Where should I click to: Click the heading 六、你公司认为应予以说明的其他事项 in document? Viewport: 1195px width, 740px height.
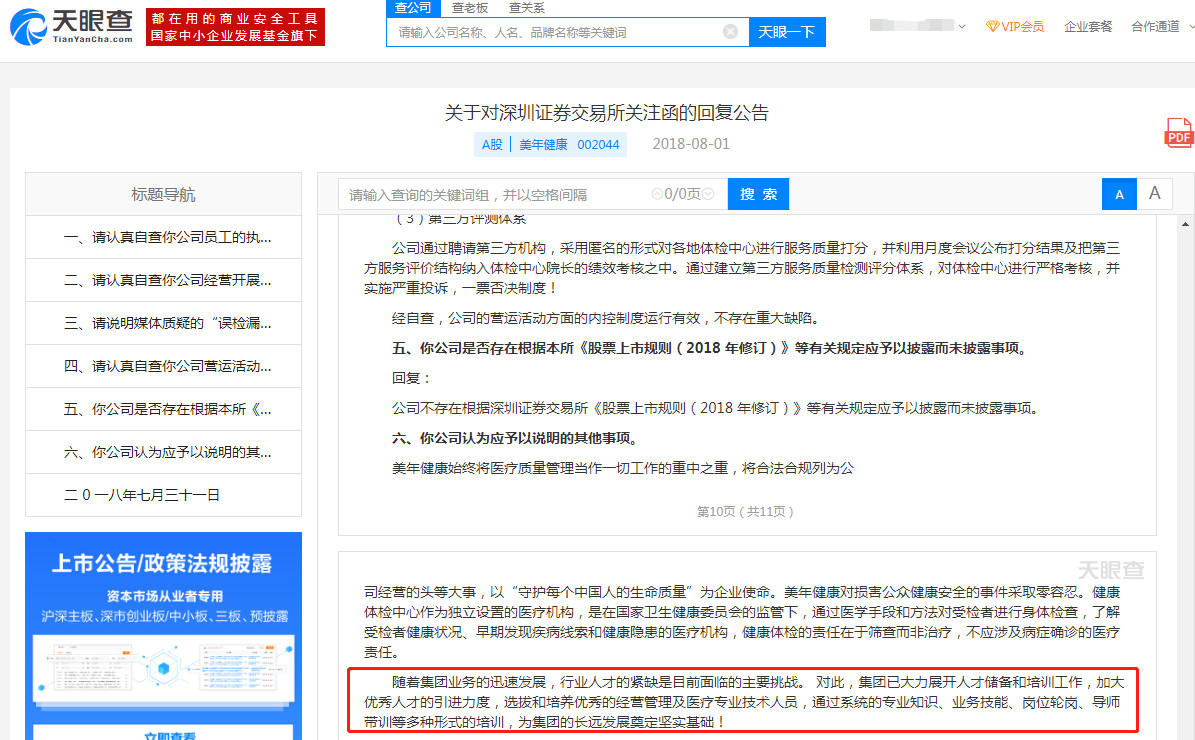tap(514, 438)
